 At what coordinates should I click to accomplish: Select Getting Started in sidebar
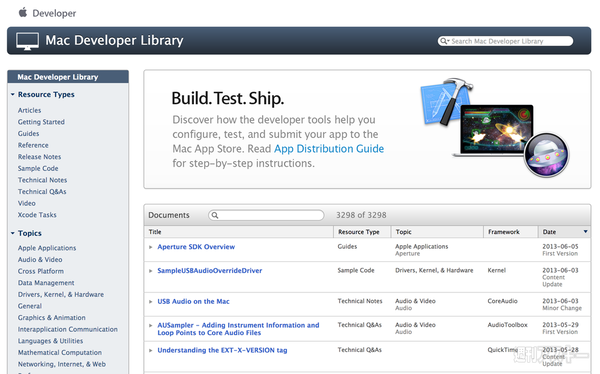41,122
